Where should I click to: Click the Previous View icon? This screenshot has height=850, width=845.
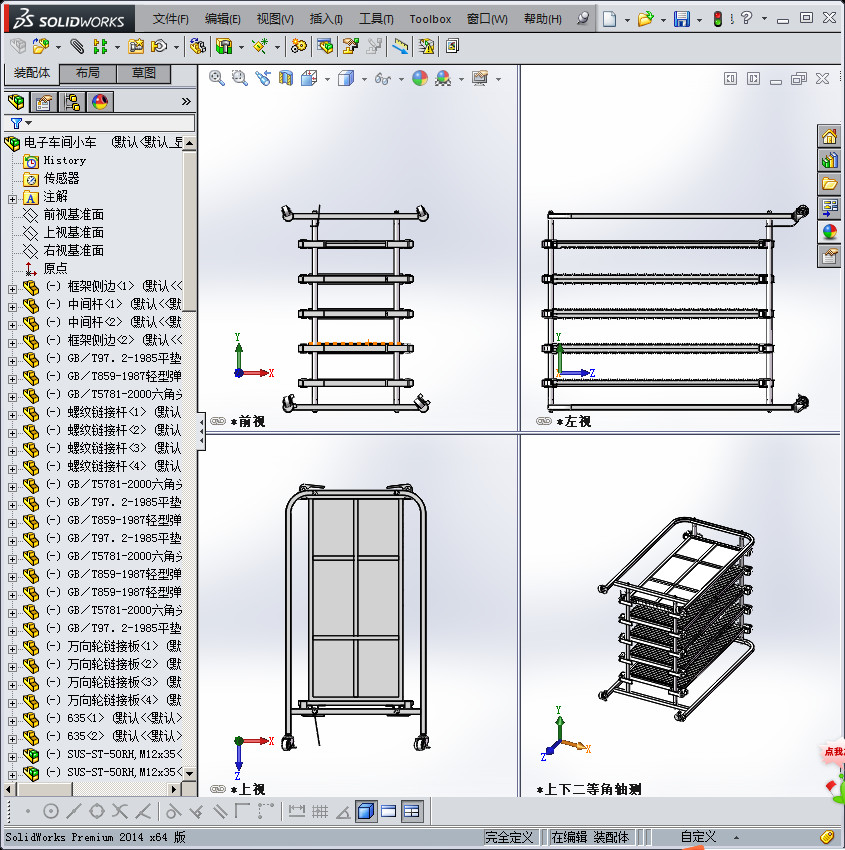coord(263,78)
